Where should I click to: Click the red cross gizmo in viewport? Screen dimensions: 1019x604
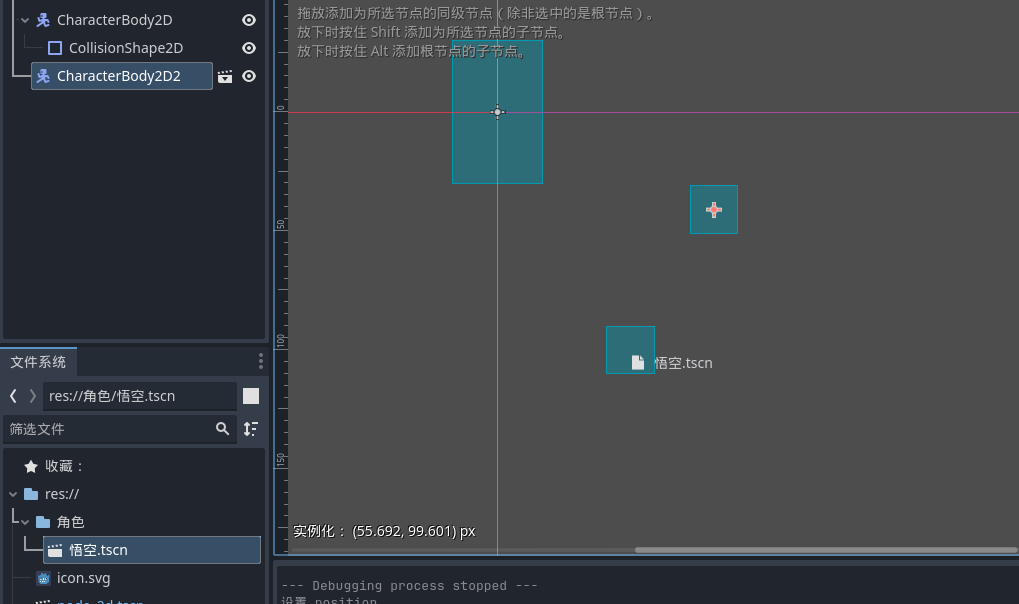713,209
